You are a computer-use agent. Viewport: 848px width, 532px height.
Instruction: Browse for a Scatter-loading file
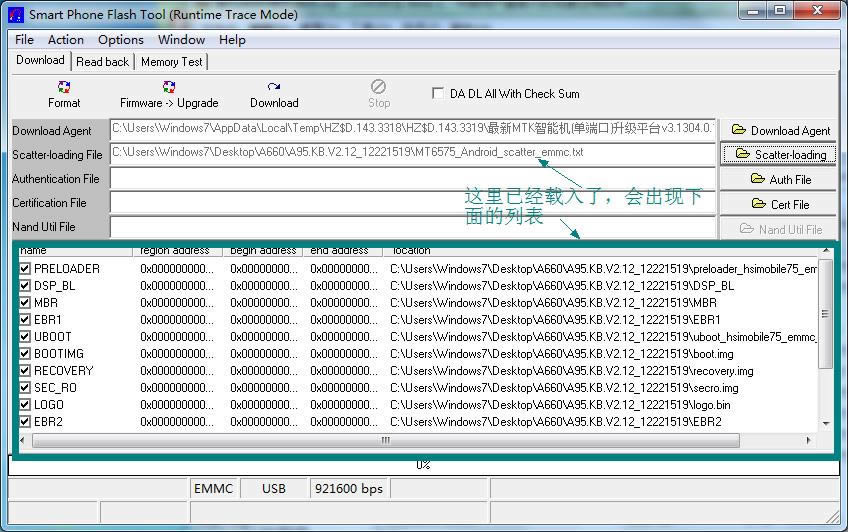(780, 154)
